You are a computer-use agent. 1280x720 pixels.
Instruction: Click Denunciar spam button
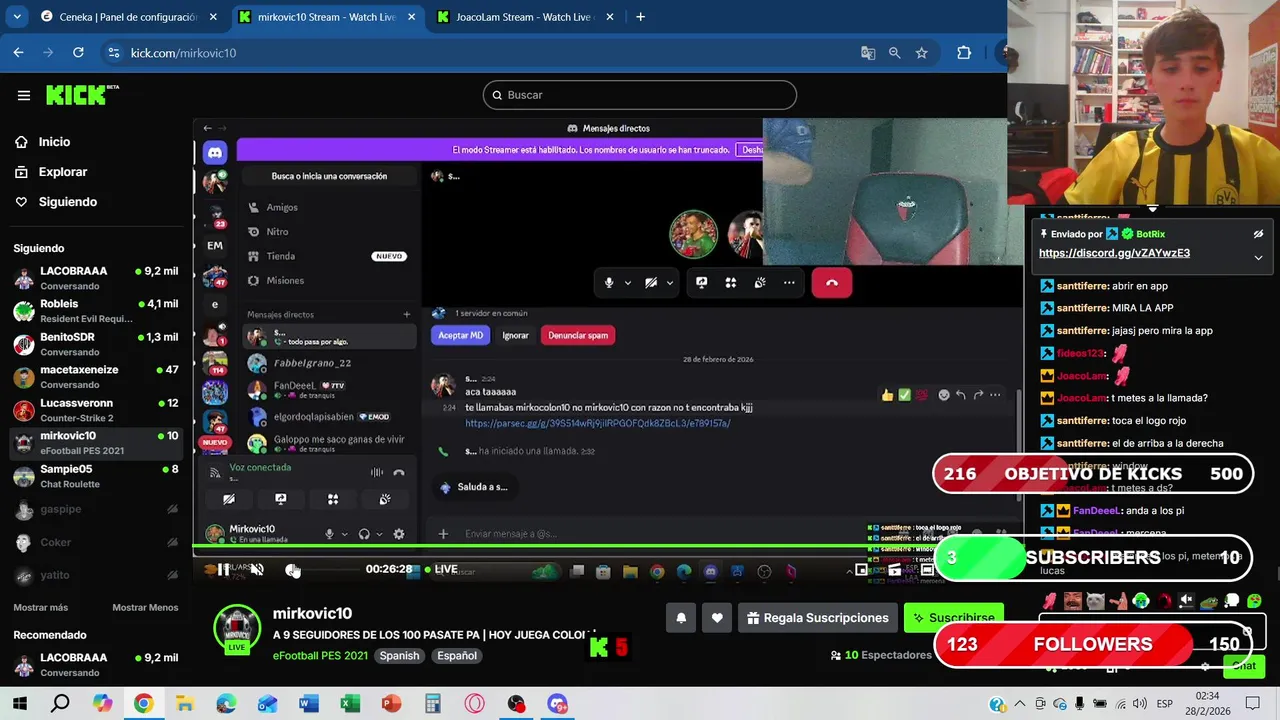pos(578,335)
